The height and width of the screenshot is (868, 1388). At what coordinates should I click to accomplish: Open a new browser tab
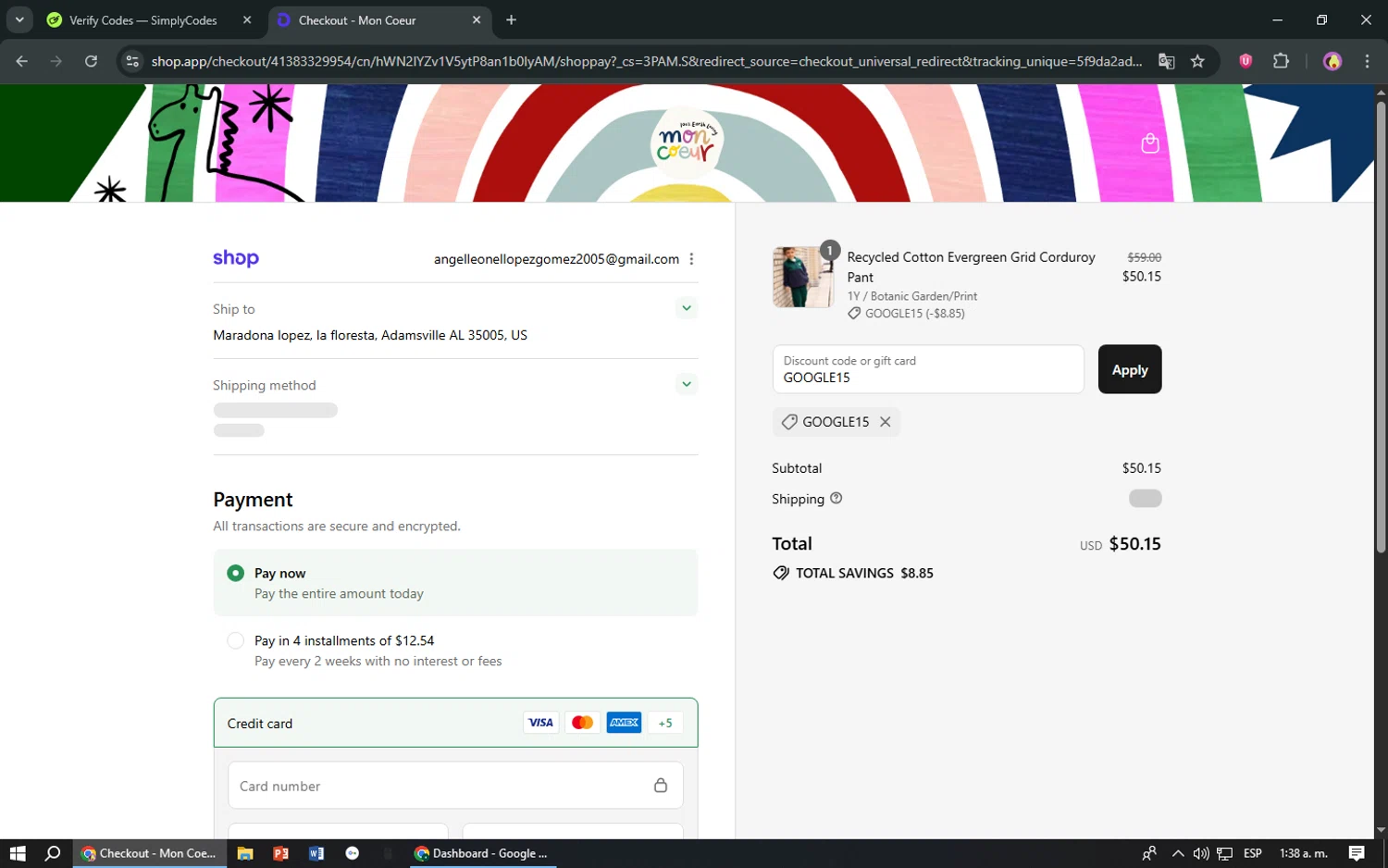[x=512, y=20]
